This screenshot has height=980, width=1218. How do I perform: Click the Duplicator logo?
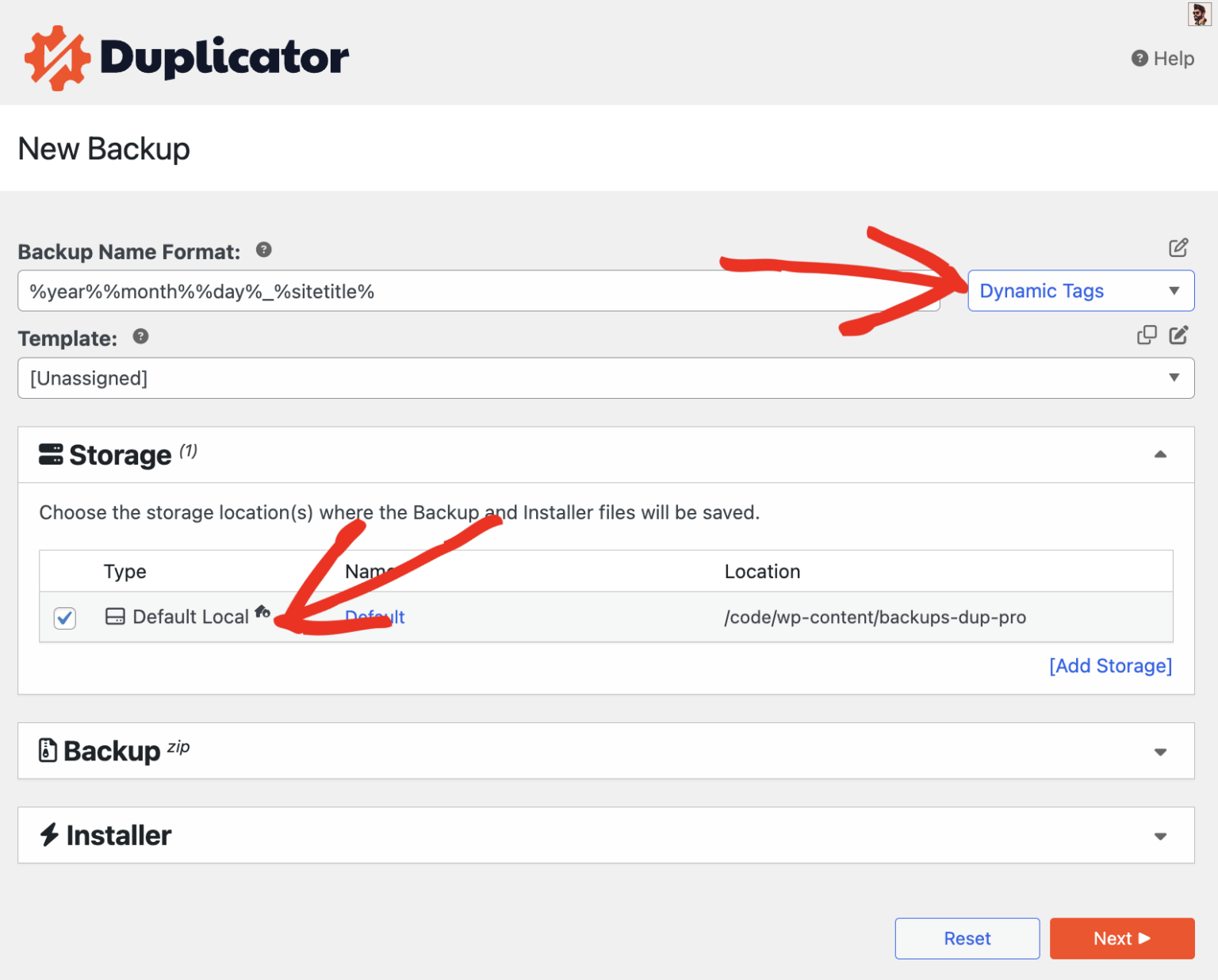coord(186,56)
